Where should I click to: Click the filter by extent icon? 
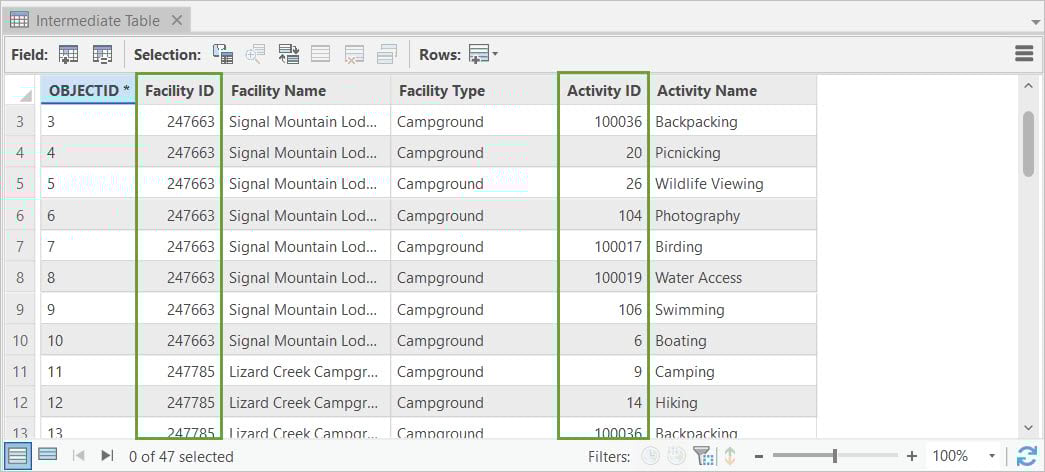click(x=704, y=456)
